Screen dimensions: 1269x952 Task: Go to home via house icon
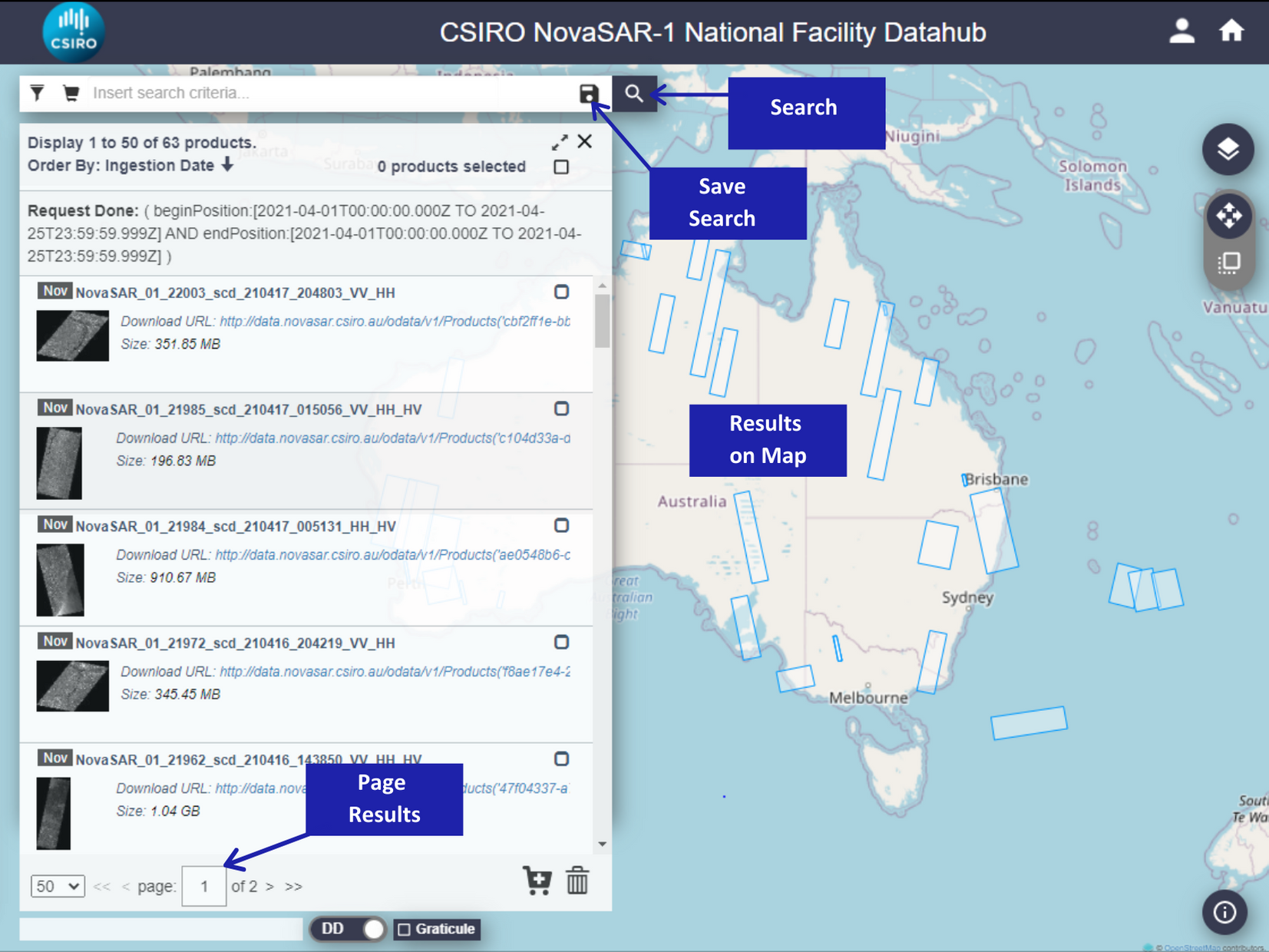[1231, 31]
